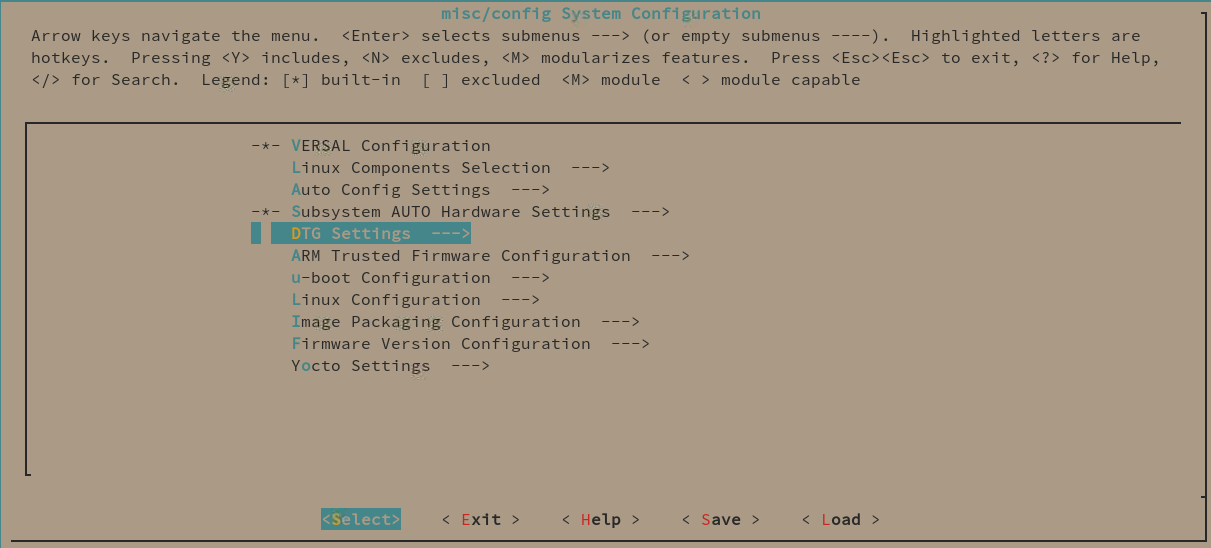The image size is (1211, 548).
Task: Click the arrow after Yocto Settings
Action: (471, 366)
